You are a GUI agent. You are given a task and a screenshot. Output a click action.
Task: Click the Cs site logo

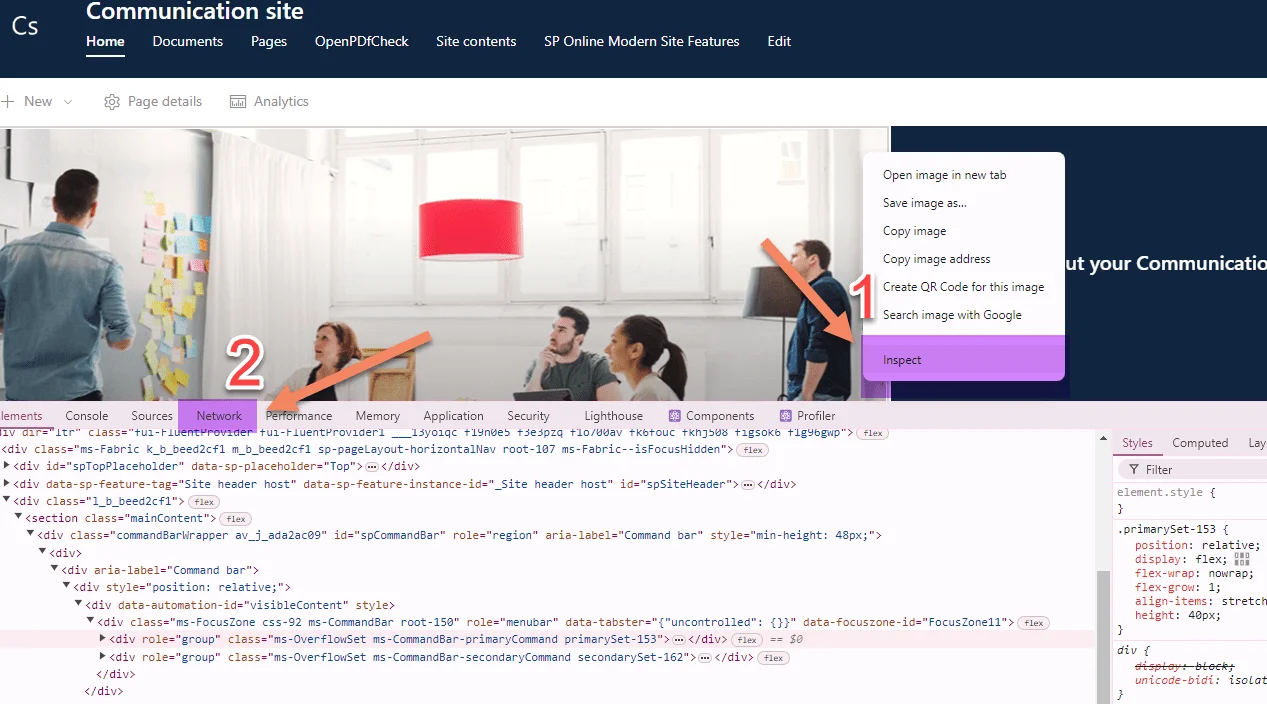(25, 27)
